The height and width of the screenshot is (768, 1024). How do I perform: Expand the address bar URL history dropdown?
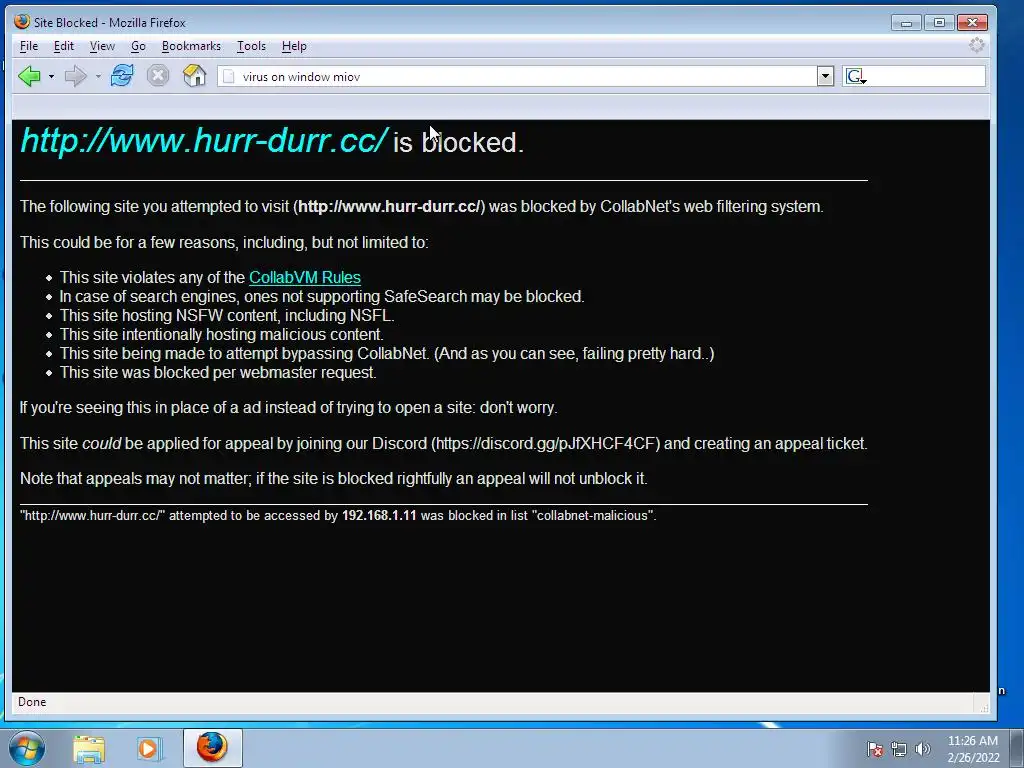(825, 76)
